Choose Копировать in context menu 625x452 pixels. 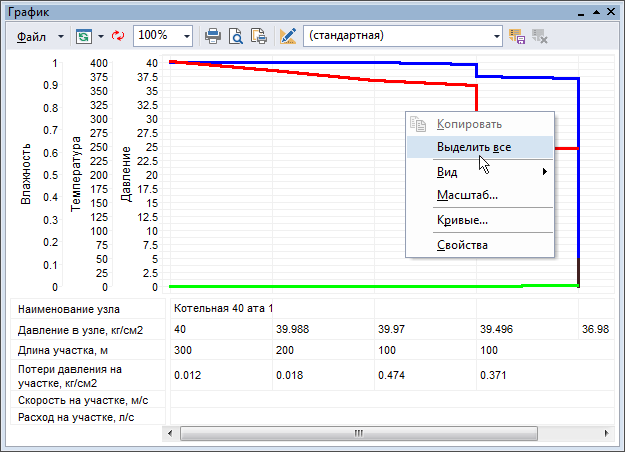(468, 124)
